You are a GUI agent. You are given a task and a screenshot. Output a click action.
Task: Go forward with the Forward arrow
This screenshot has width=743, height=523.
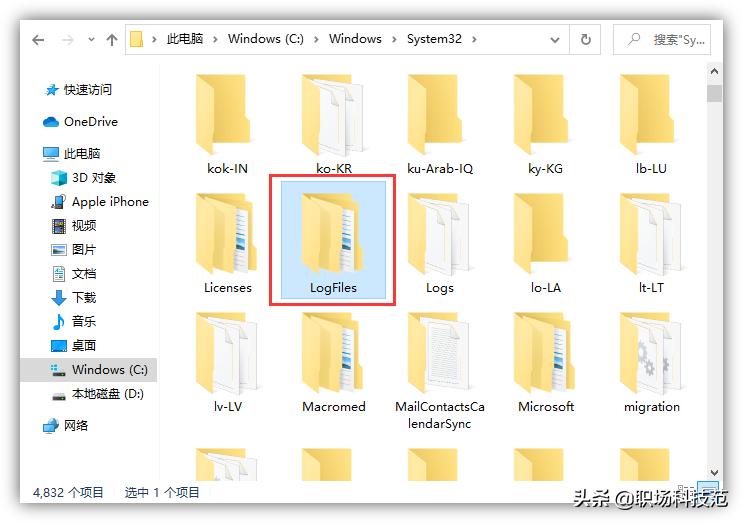point(68,40)
